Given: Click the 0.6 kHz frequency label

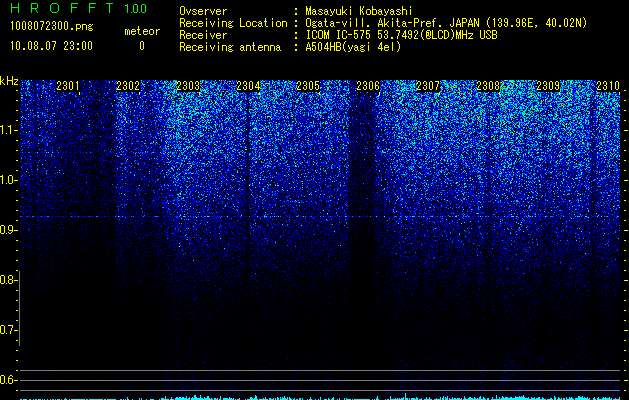Looking at the screenshot, I should [x=8, y=380].
